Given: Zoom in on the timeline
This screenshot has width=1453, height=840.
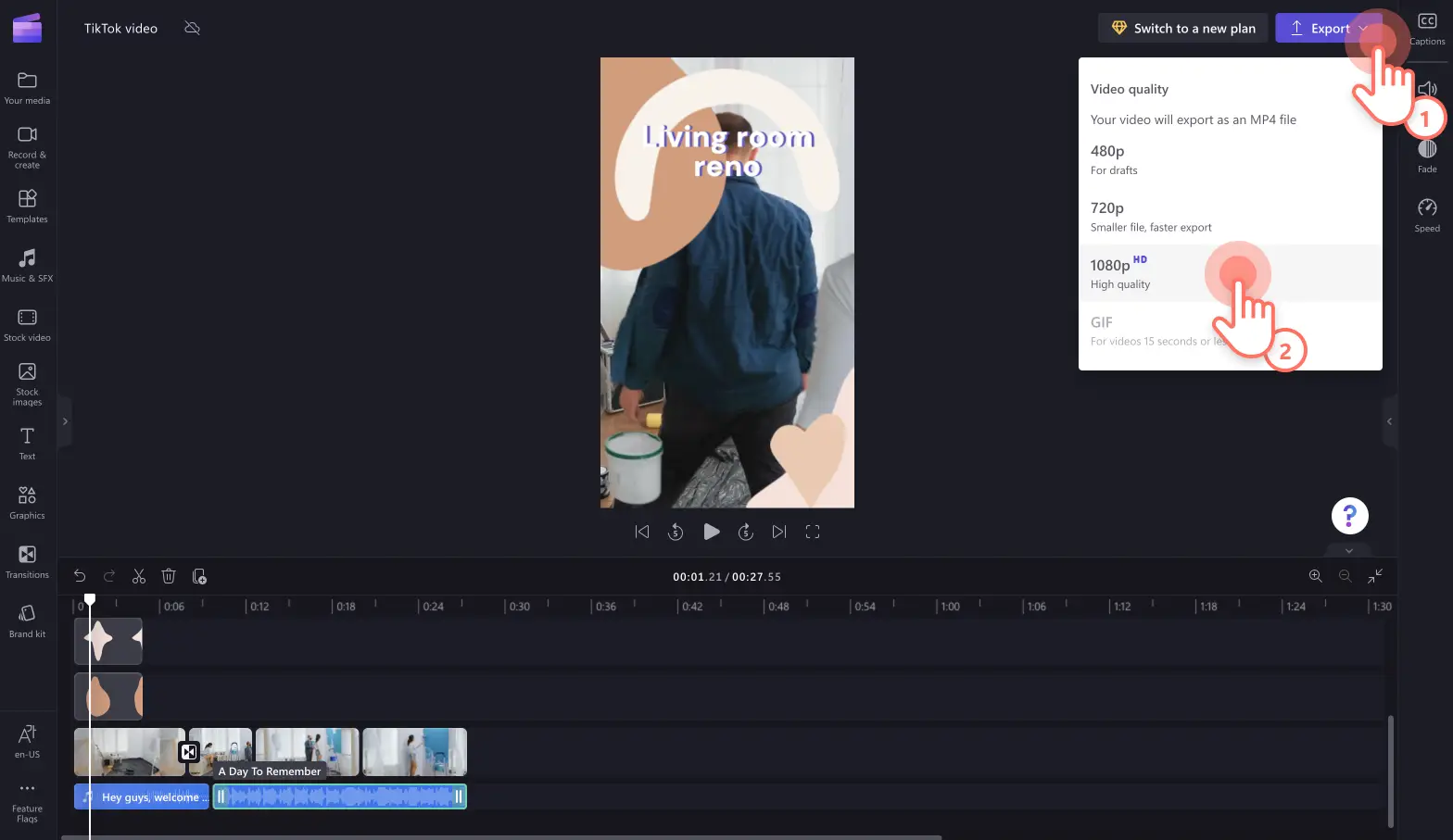Looking at the screenshot, I should coord(1315,576).
